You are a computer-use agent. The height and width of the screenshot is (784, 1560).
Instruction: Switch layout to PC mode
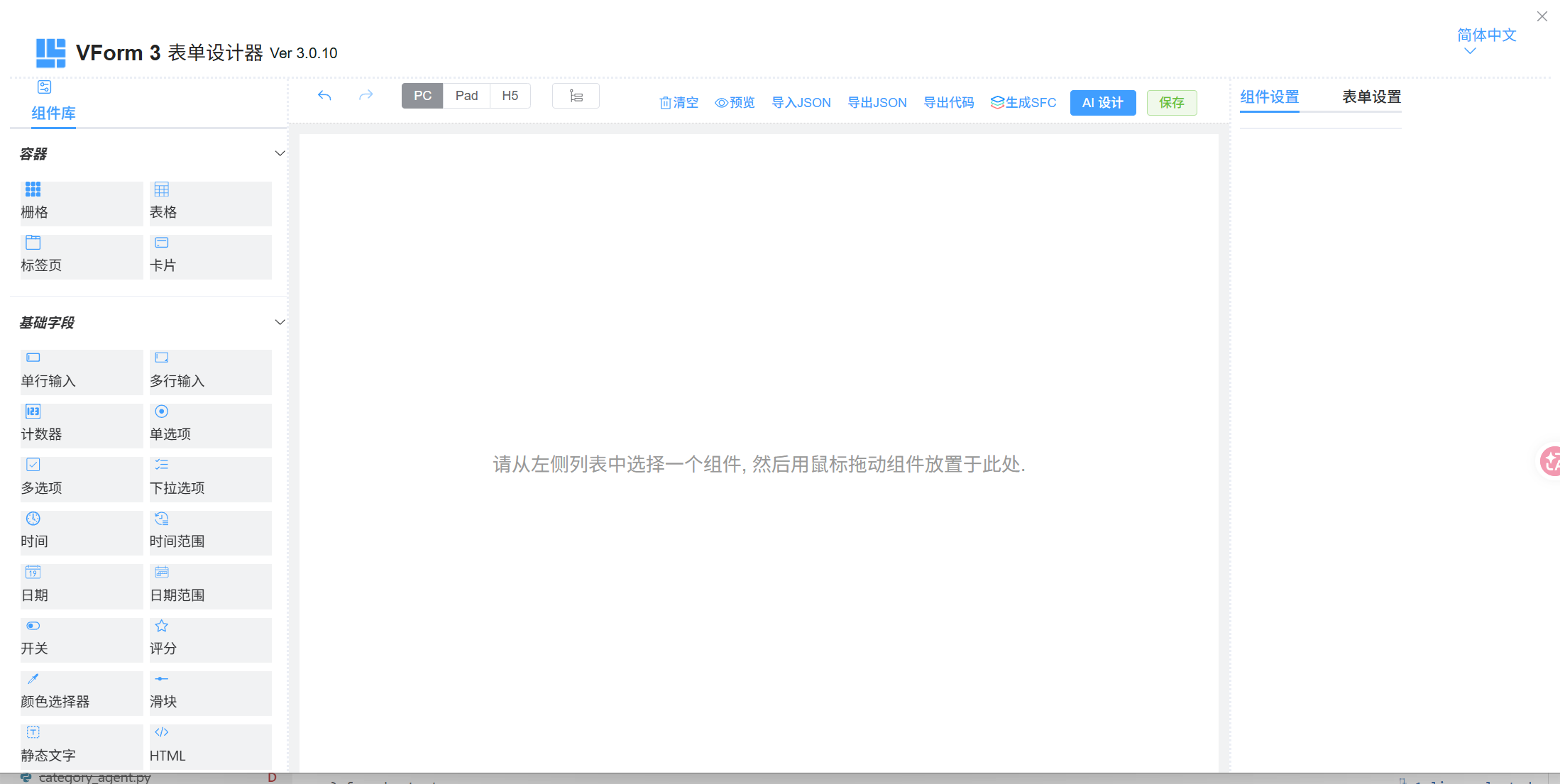tap(422, 96)
